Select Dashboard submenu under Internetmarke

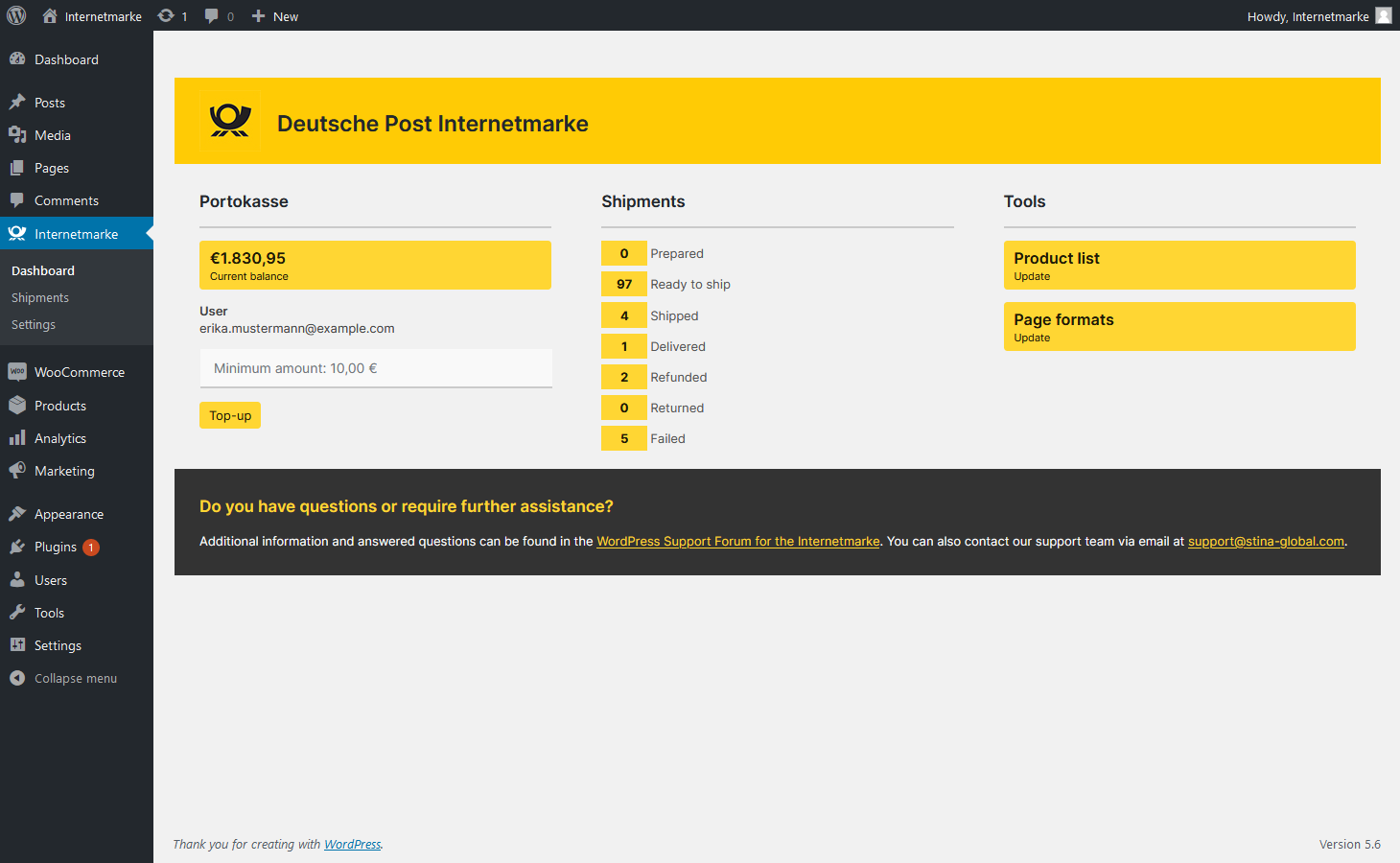[x=43, y=270]
